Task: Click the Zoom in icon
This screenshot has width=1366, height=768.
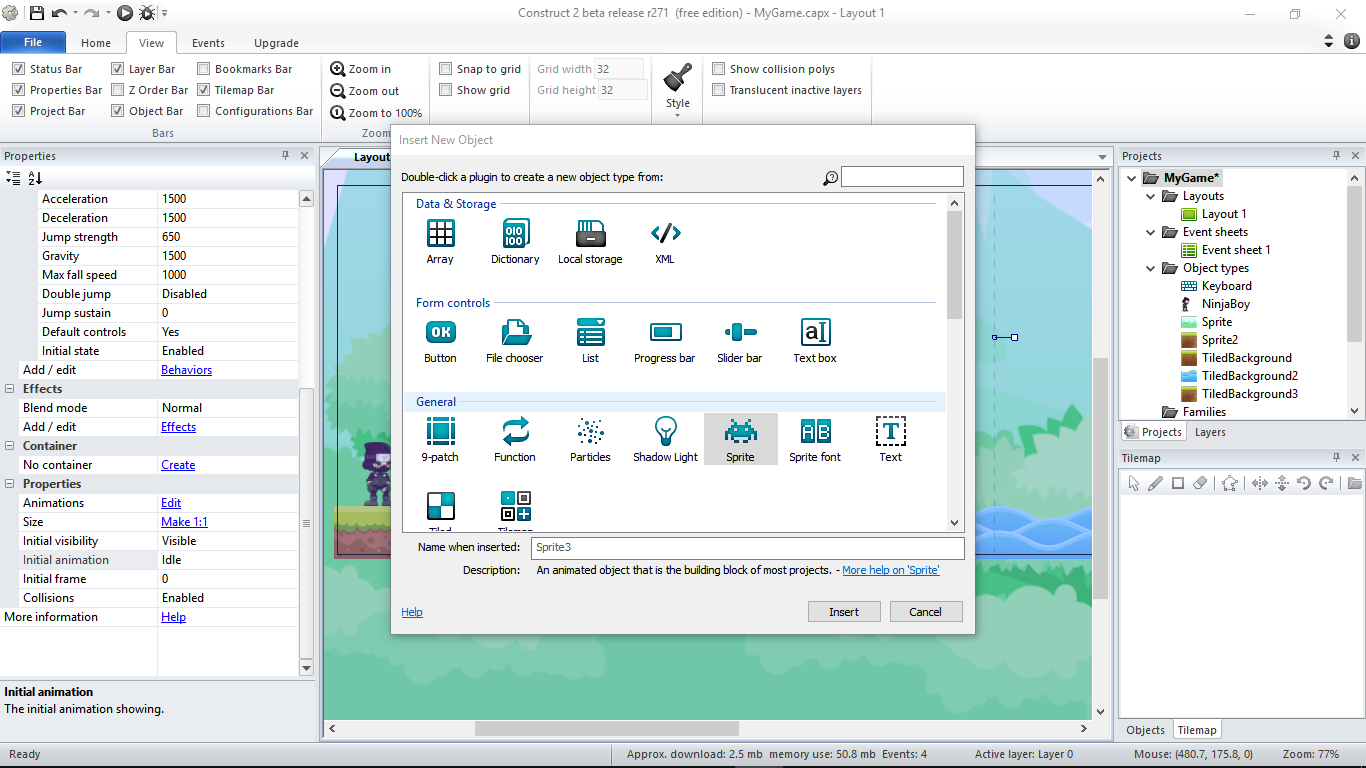Action: 338,69
